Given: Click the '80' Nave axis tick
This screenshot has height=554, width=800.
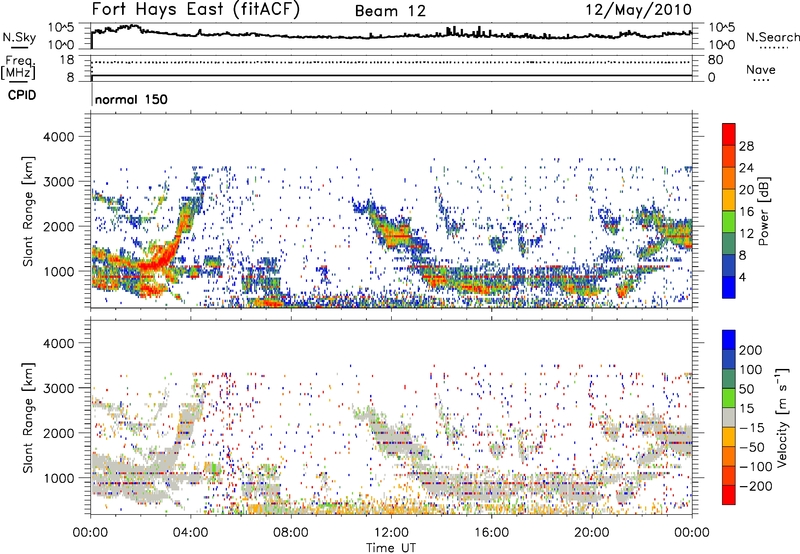Looking at the screenshot, I should [x=715, y=60].
